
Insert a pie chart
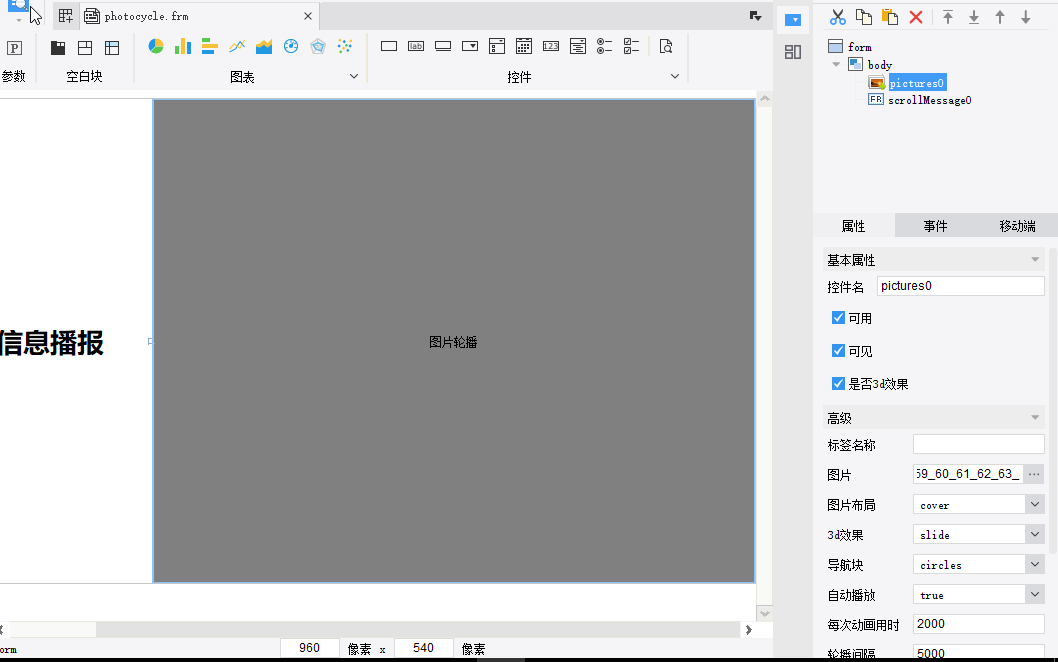click(x=156, y=46)
